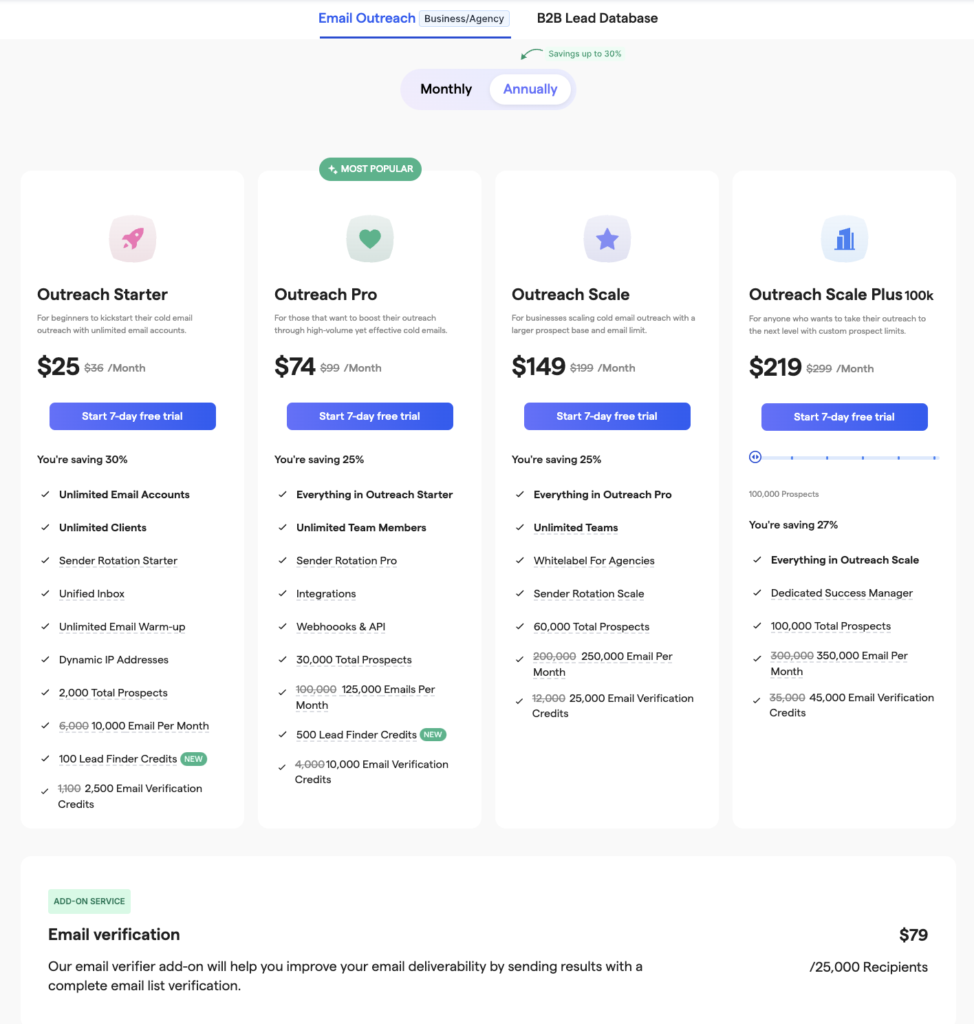Click the pink rocket Outreach Starter icon
The image size is (974, 1024).
[x=133, y=238]
